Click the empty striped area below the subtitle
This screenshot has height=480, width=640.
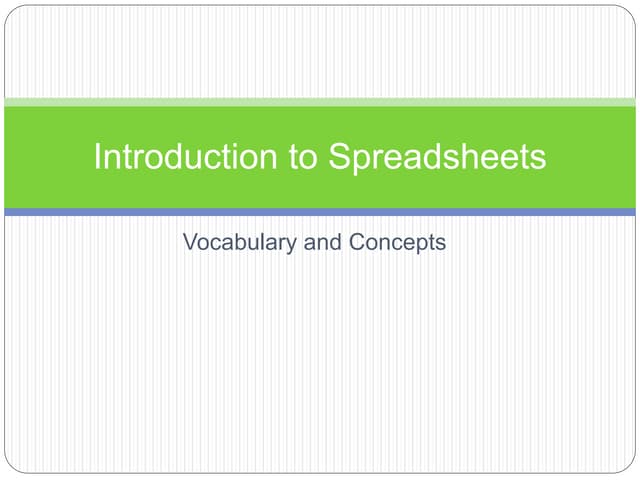click(x=320, y=370)
